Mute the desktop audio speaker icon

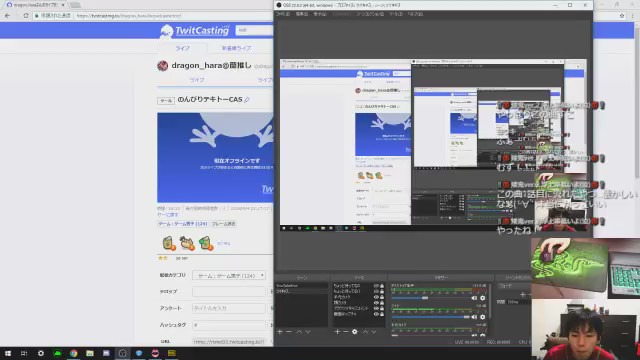[x=474, y=298]
